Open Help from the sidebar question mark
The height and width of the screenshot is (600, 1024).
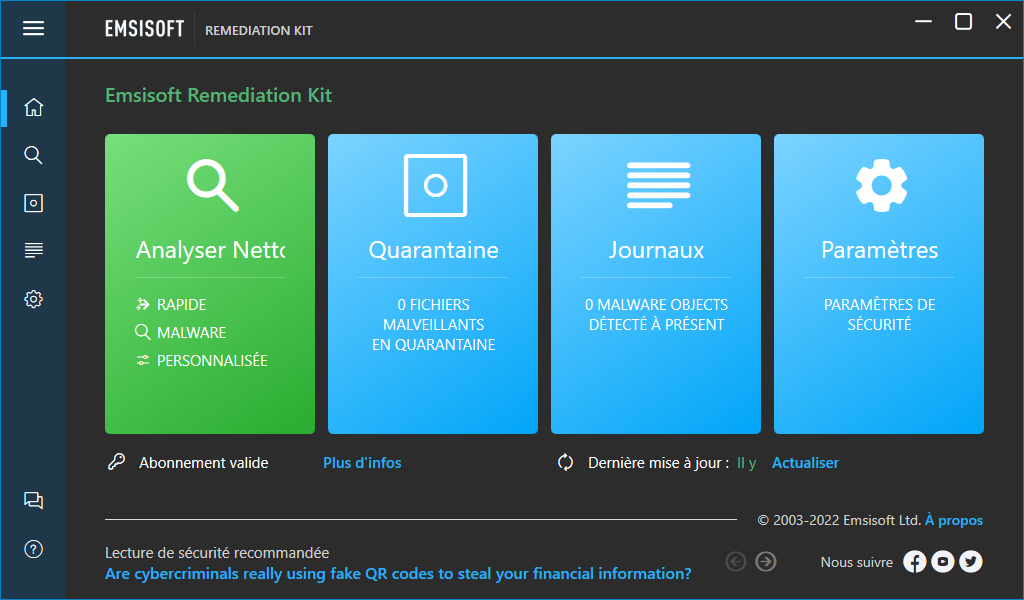pos(33,549)
